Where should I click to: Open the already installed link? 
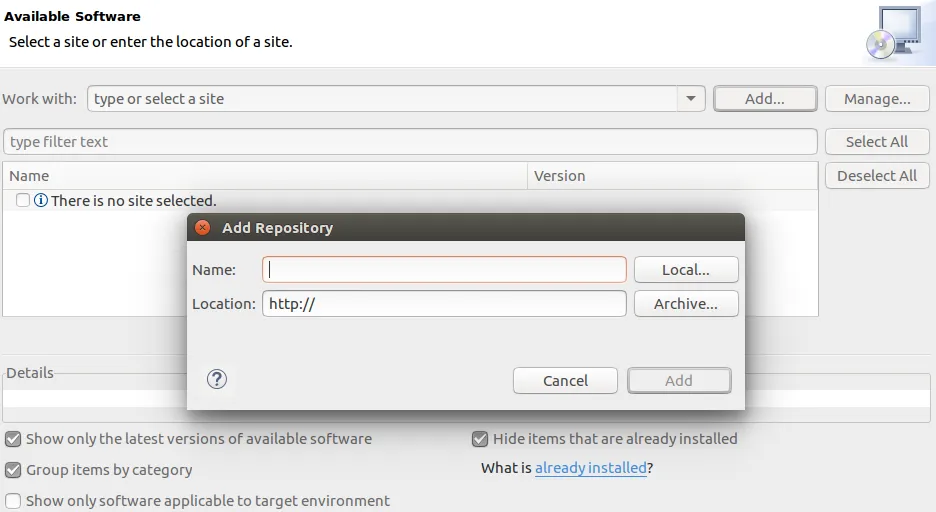(x=590, y=468)
